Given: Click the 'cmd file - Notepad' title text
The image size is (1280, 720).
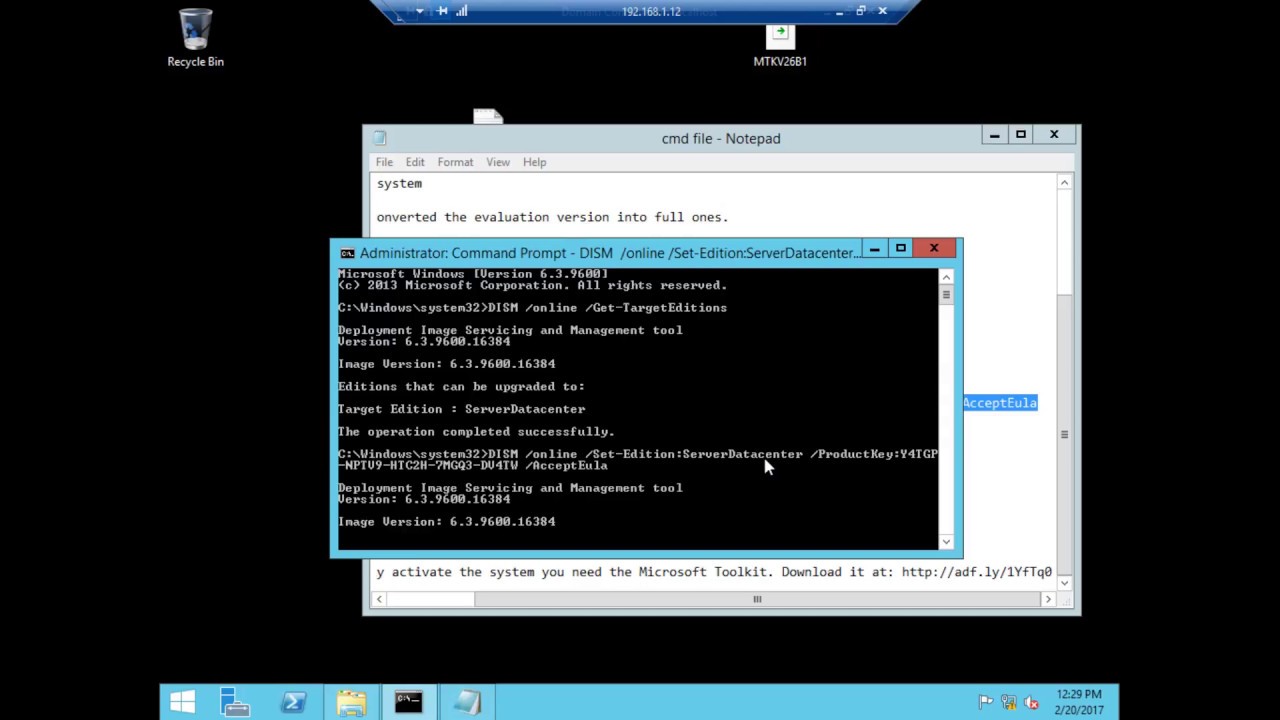Looking at the screenshot, I should tap(721, 138).
